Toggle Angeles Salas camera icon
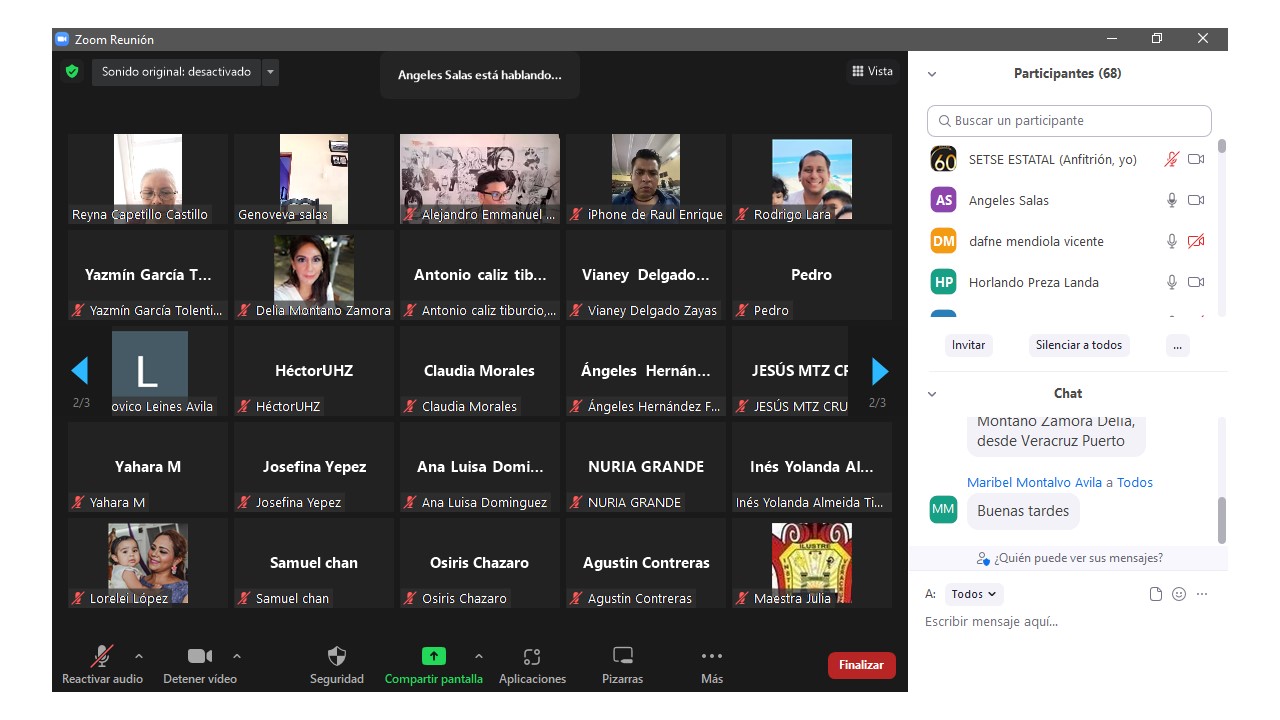This screenshot has height=720, width=1280. (x=1196, y=200)
